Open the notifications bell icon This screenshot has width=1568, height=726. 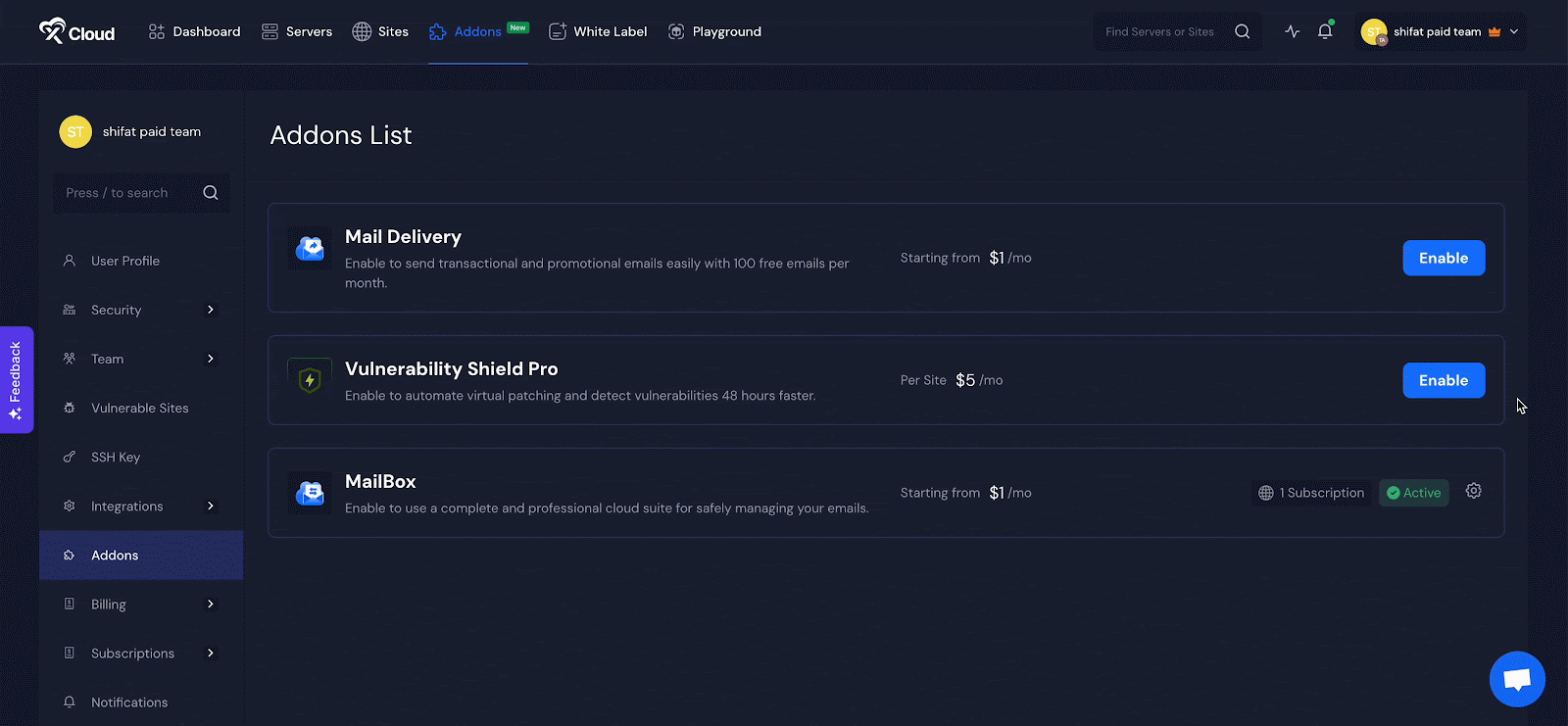tap(1325, 31)
